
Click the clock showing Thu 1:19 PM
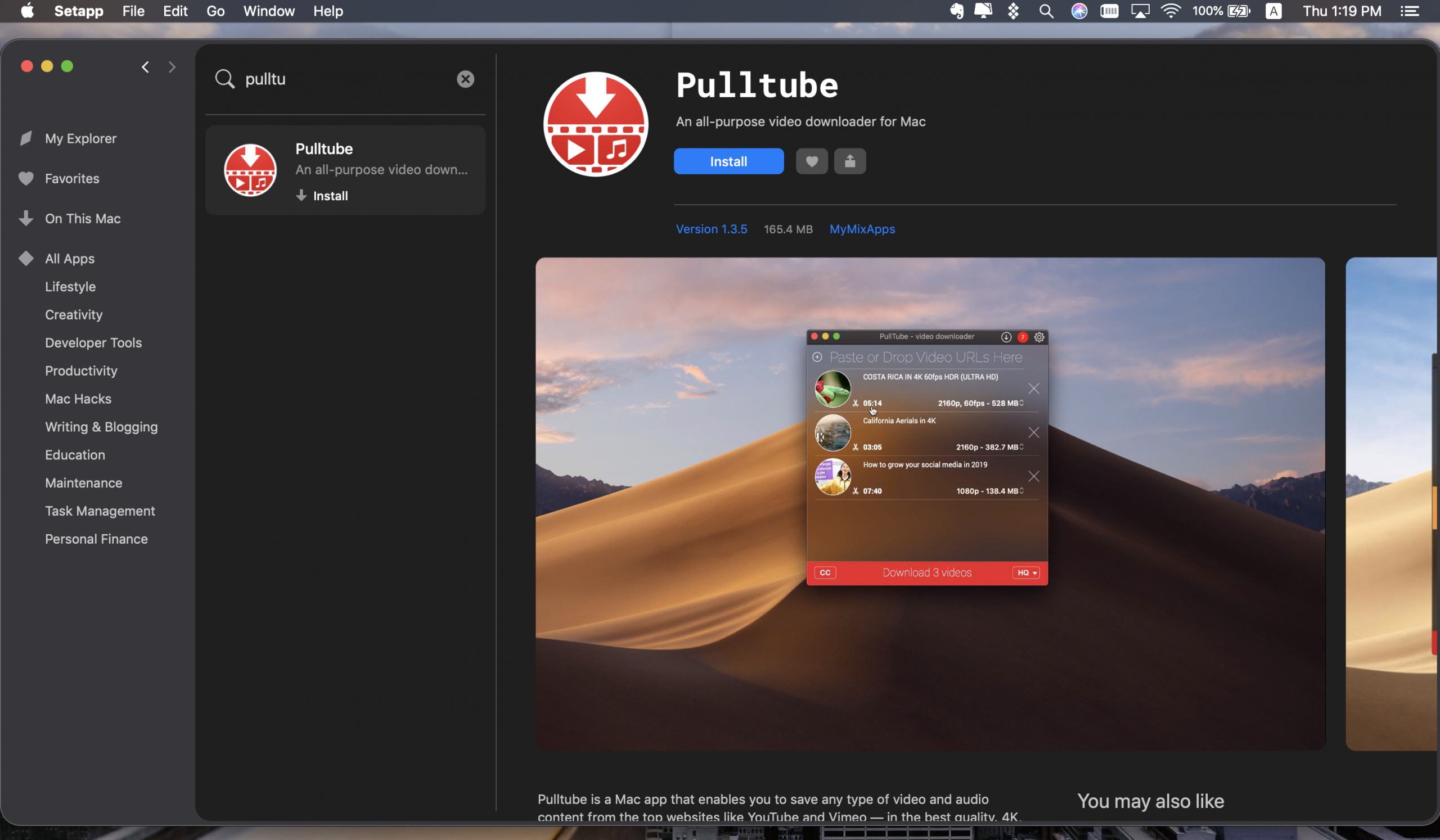coord(1342,11)
